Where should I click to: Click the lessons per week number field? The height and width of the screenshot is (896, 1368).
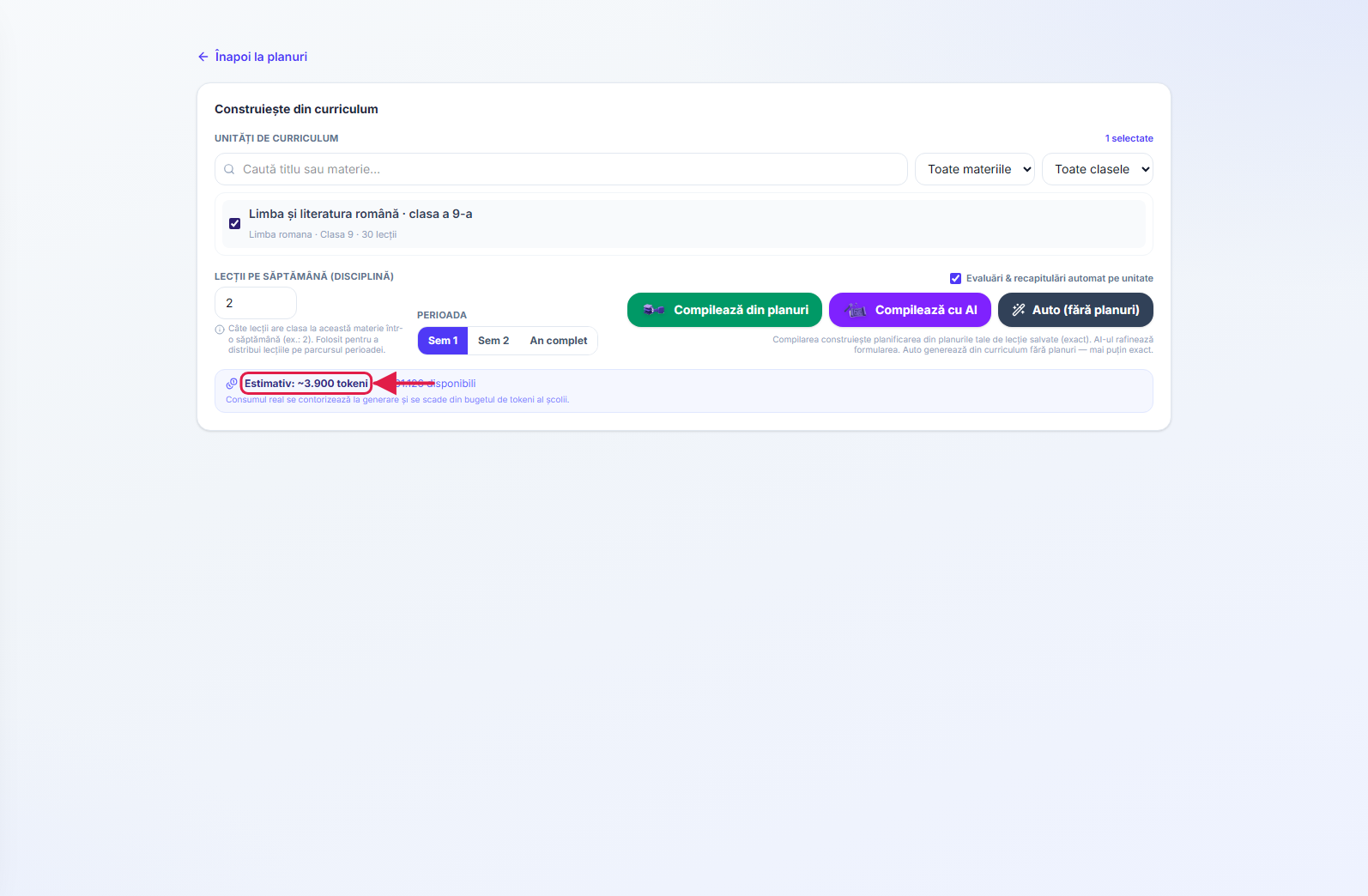(255, 303)
